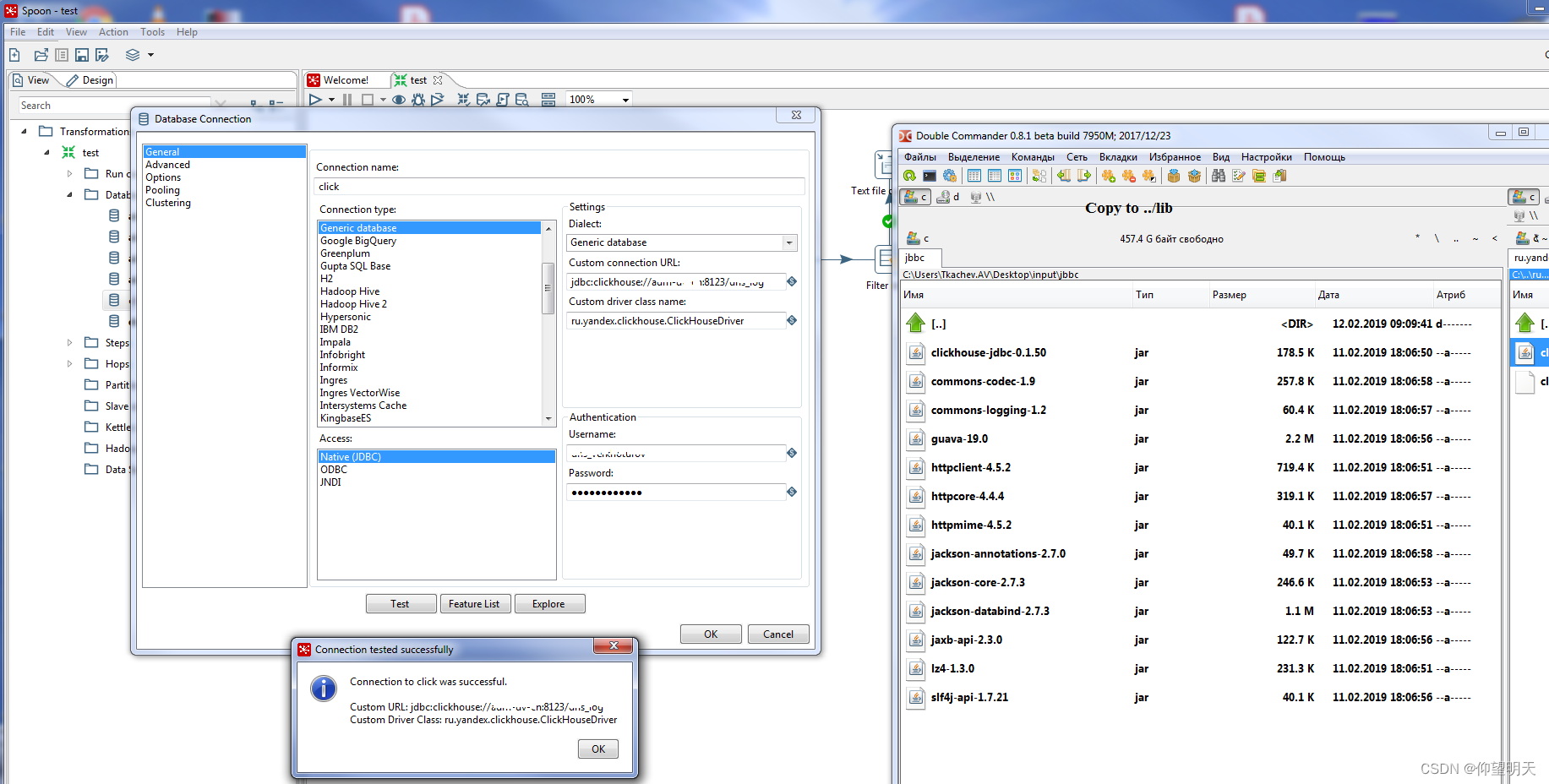Unselect group with minus asterisk icon
The width and height of the screenshot is (1549, 784).
[1129, 176]
